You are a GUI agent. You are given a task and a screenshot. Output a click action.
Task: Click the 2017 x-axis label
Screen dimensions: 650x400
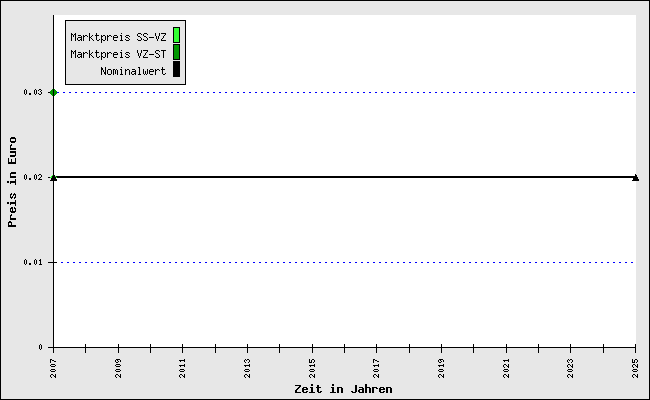pos(376,368)
